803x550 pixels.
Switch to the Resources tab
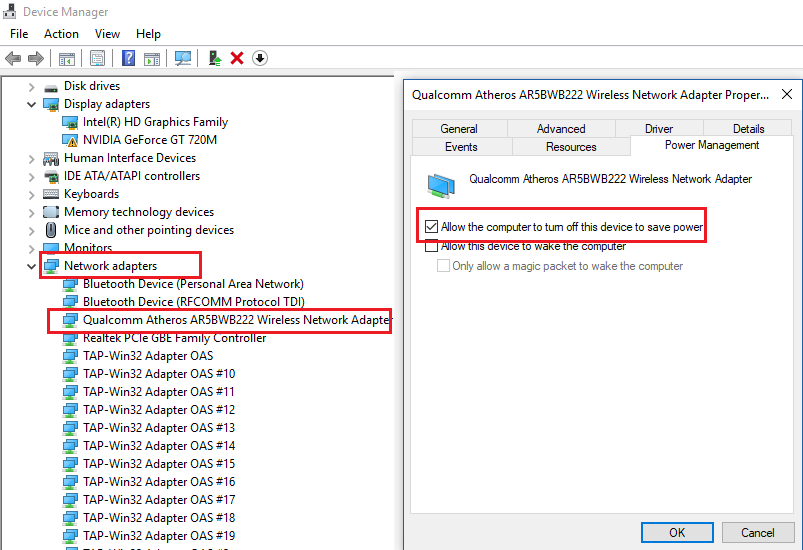tap(571, 147)
